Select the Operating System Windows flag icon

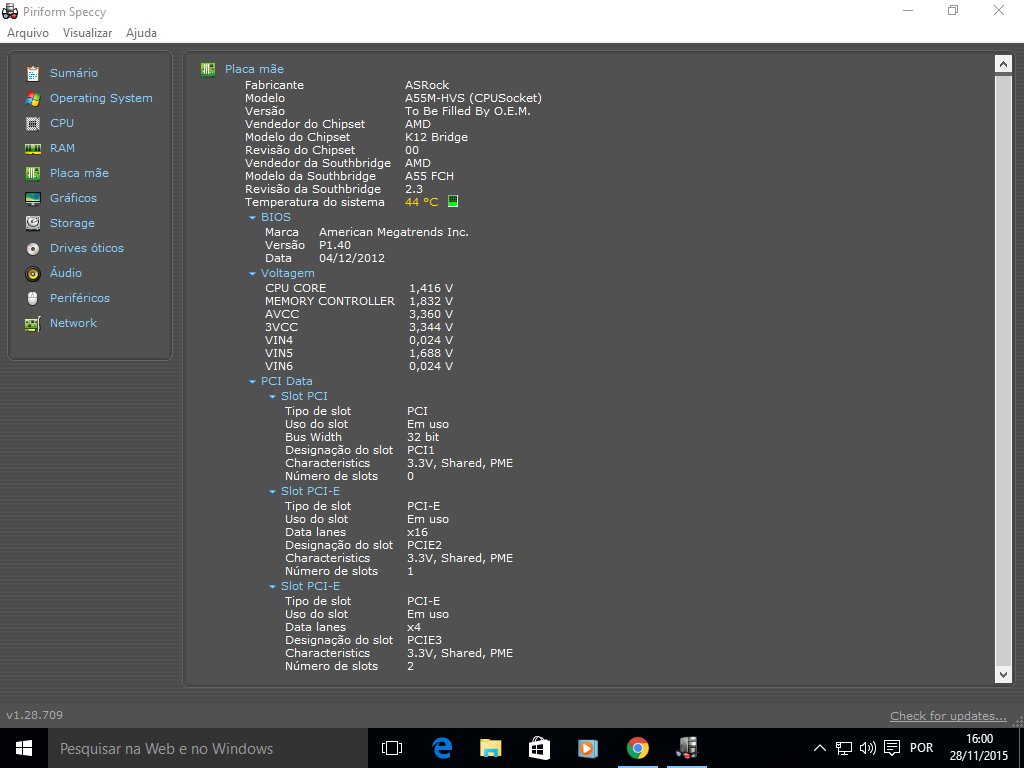pyautogui.click(x=33, y=98)
